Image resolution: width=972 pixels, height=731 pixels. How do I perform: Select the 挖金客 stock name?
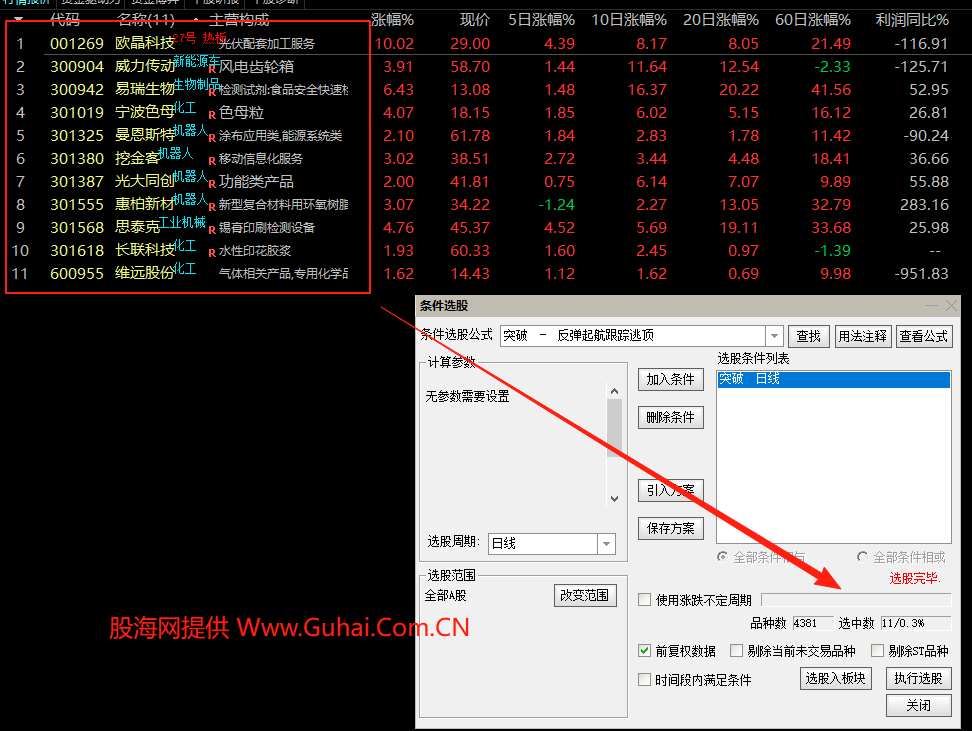coord(138,158)
